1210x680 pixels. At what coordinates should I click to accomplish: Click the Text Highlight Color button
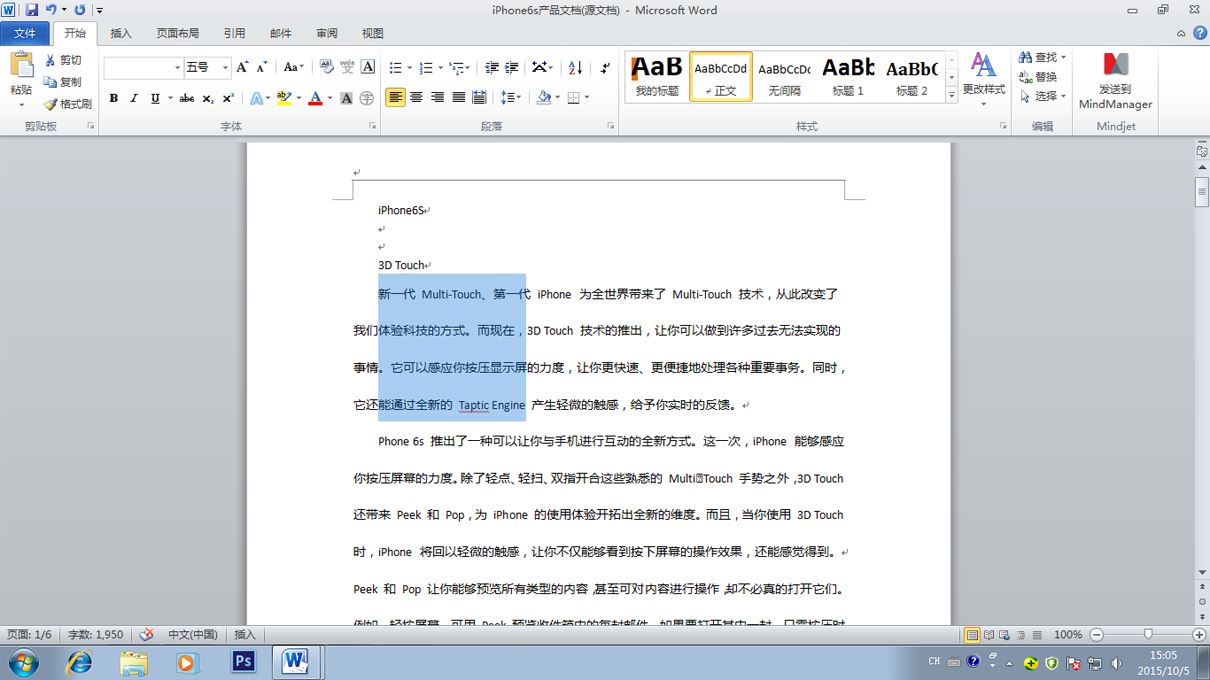click(x=283, y=98)
